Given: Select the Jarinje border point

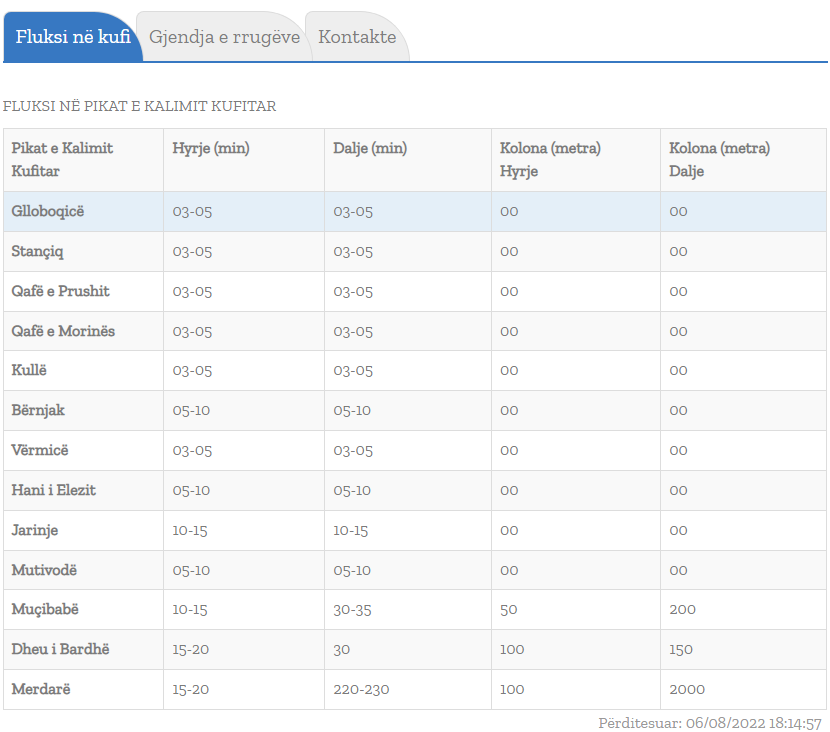Looking at the screenshot, I should pos(35,530).
